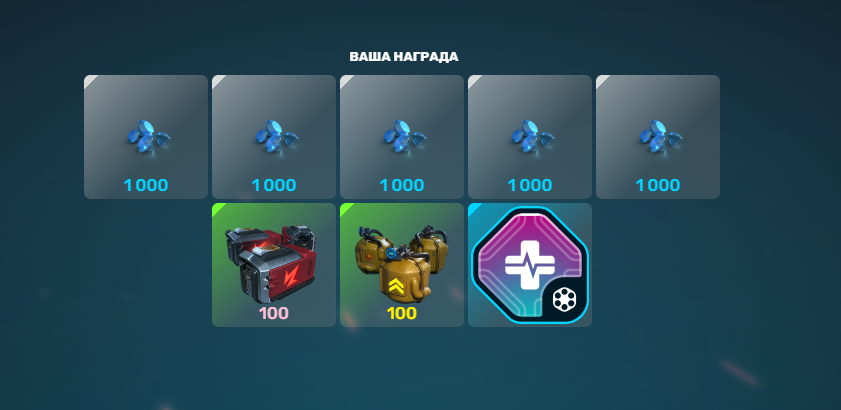841x410 pixels.
Task: Select the rightmost blue crystals reward icon
Action: (660, 136)
